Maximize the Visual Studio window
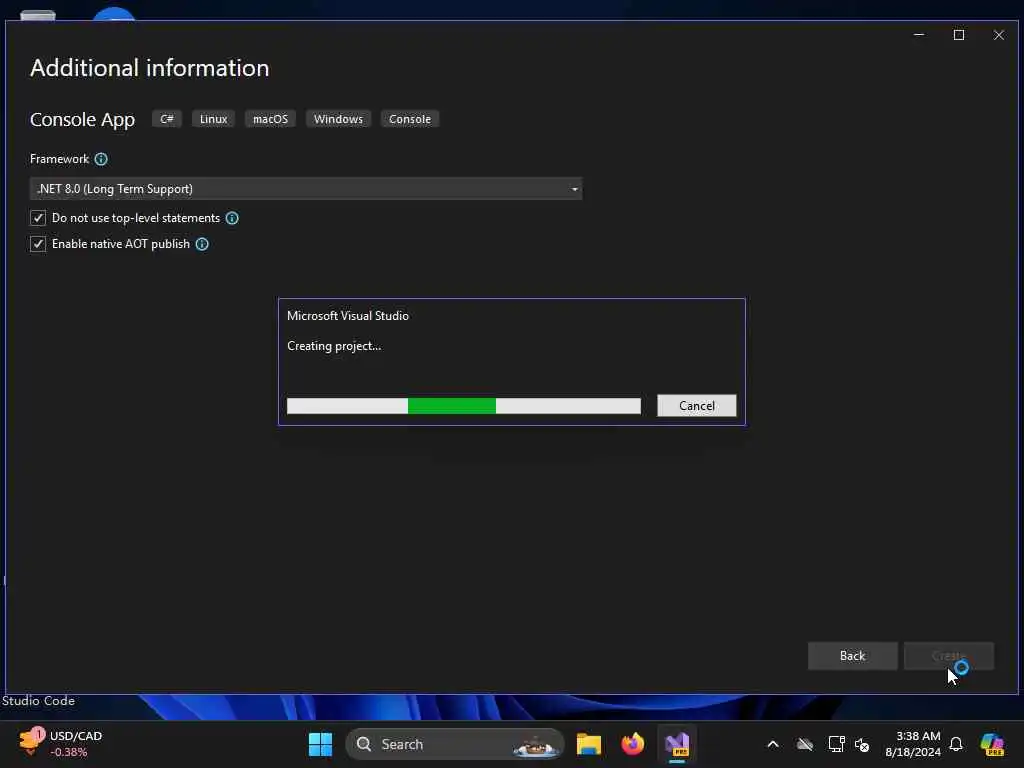This screenshot has height=768, width=1024. click(x=959, y=35)
